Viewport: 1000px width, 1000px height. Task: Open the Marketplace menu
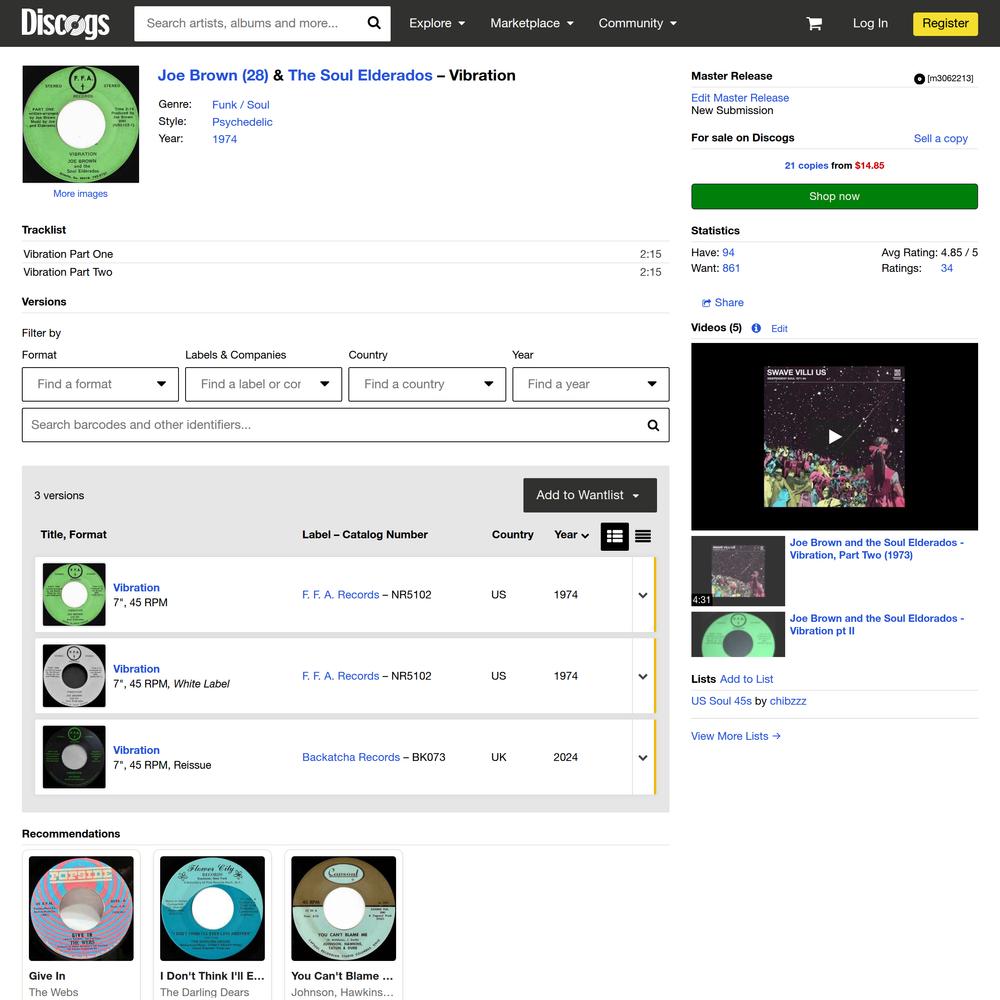tap(532, 23)
